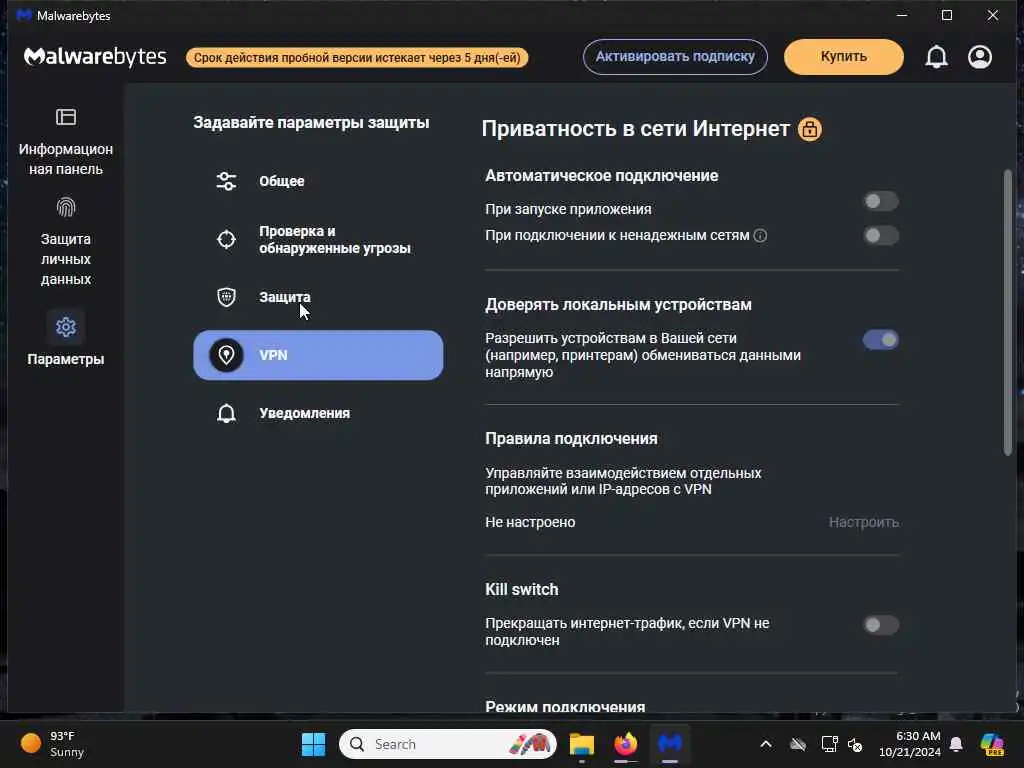Click Kill switch heading

[522, 590]
